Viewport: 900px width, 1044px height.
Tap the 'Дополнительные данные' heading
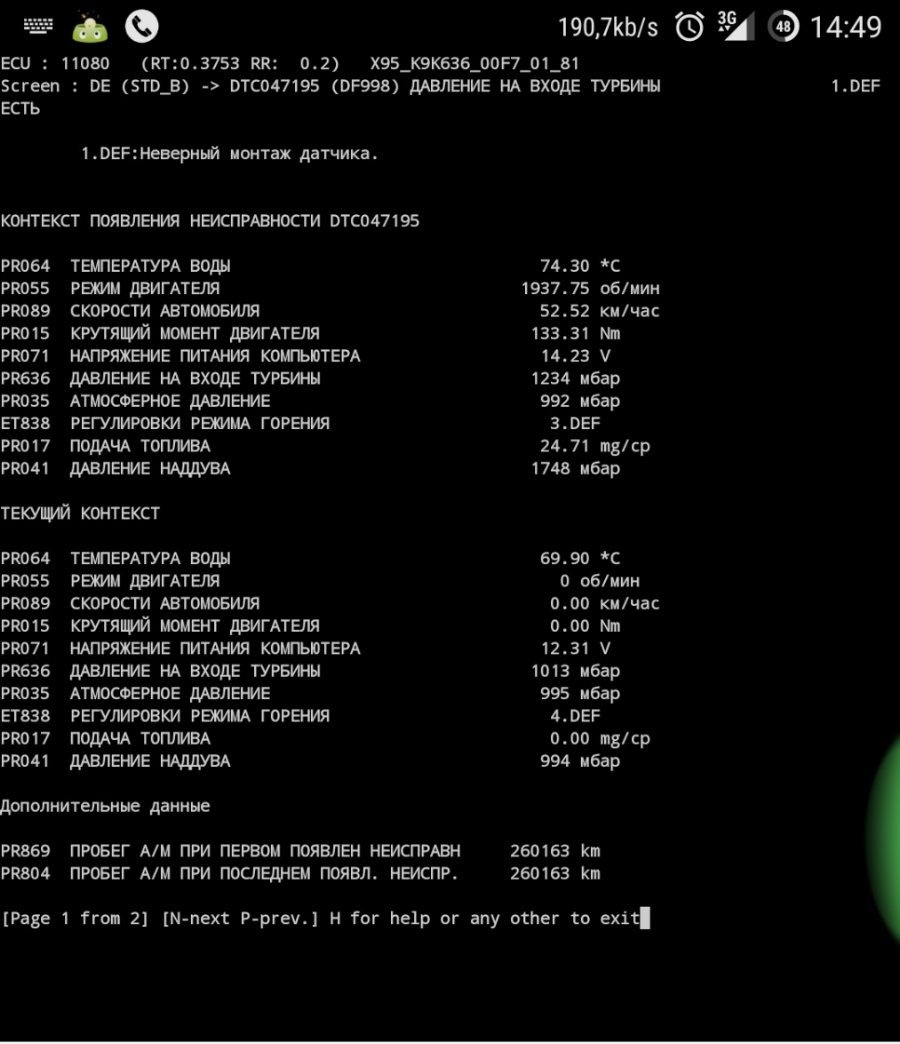tap(105, 806)
